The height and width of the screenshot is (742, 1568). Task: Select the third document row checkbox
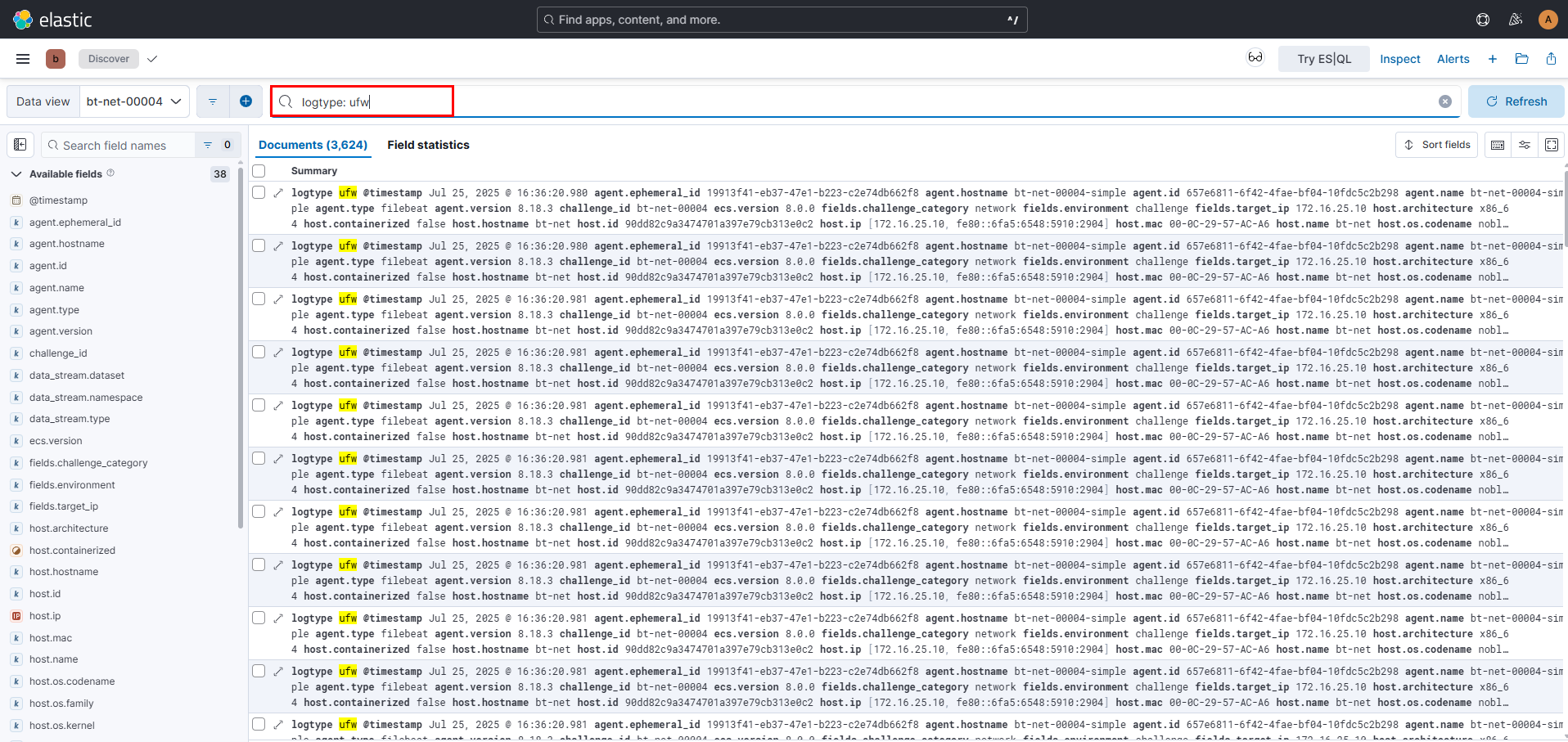tap(259, 299)
